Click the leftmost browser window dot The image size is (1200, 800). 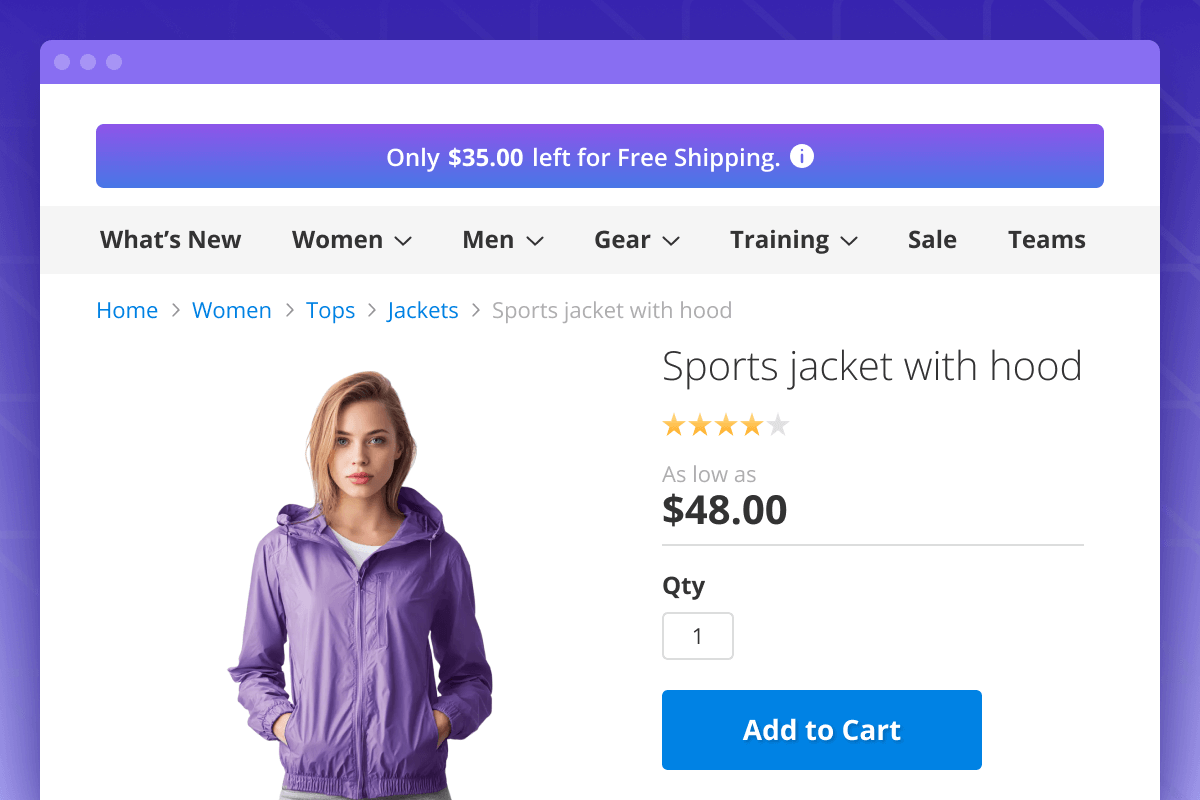pos(63,61)
